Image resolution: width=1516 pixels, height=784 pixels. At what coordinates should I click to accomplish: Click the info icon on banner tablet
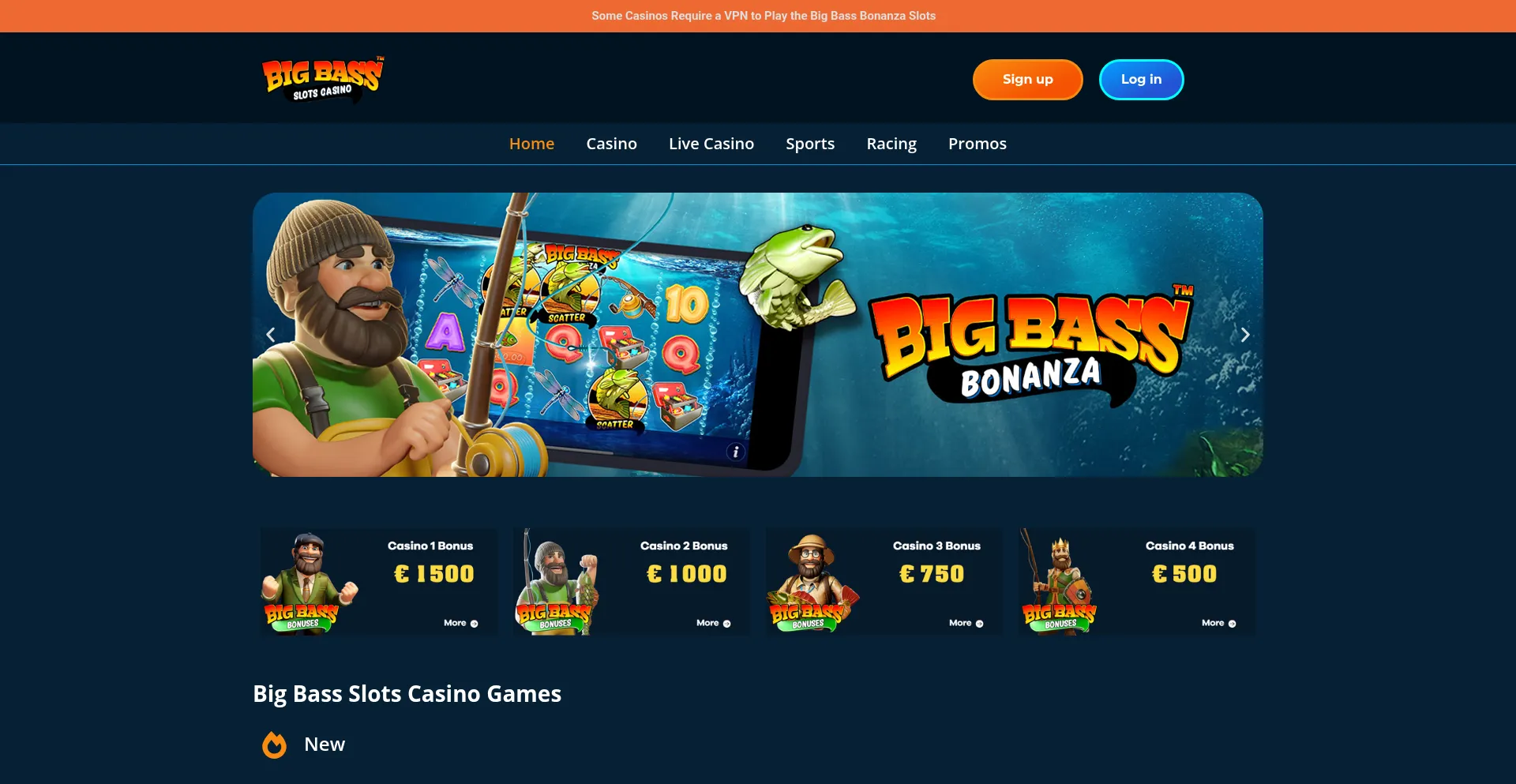click(736, 452)
